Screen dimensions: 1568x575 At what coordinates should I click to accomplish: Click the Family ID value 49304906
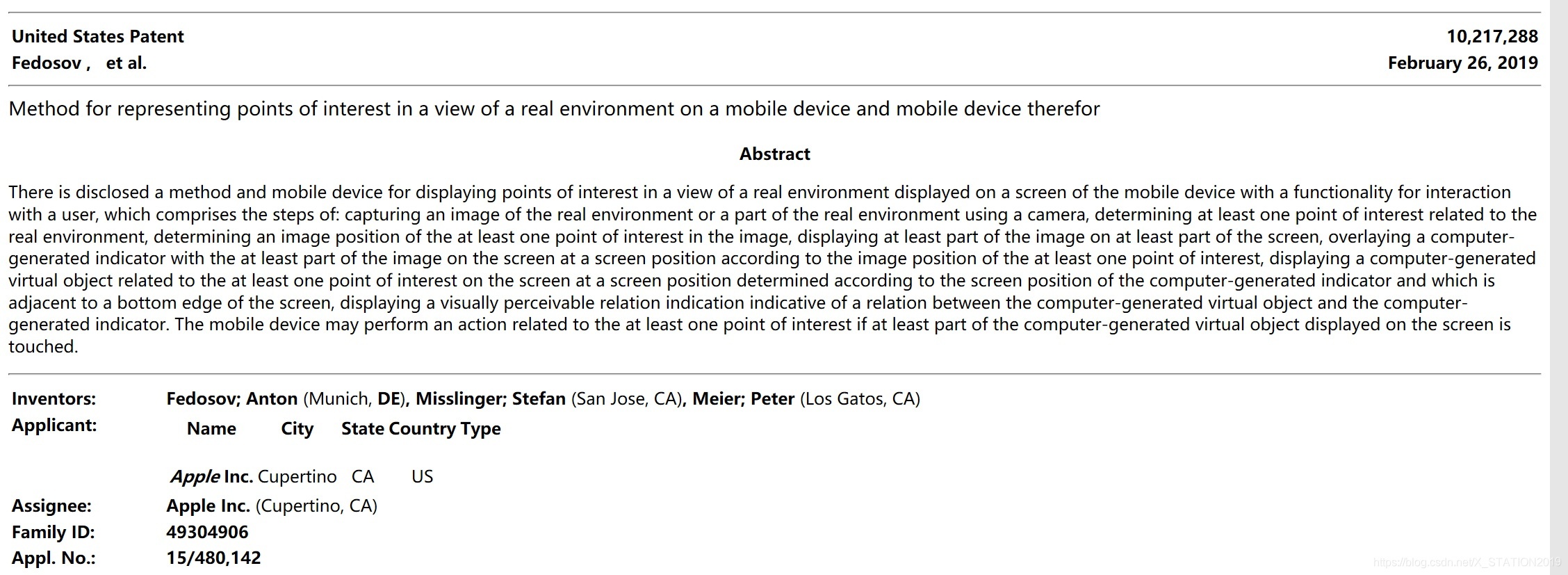tap(207, 533)
